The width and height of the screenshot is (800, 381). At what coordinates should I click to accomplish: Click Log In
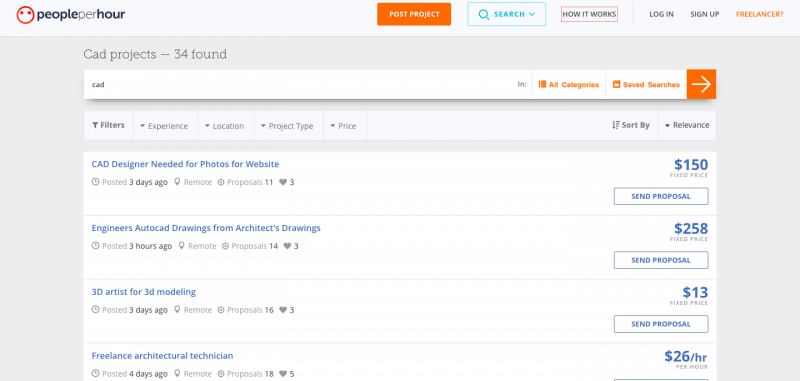pyautogui.click(x=661, y=14)
